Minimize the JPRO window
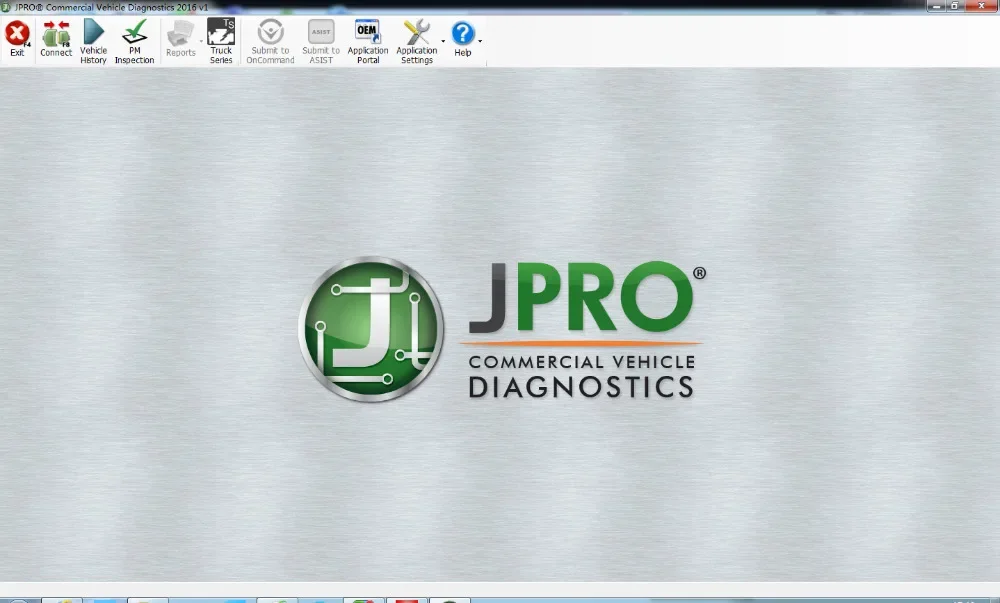This screenshot has width=1000, height=603. click(x=936, y=6)
